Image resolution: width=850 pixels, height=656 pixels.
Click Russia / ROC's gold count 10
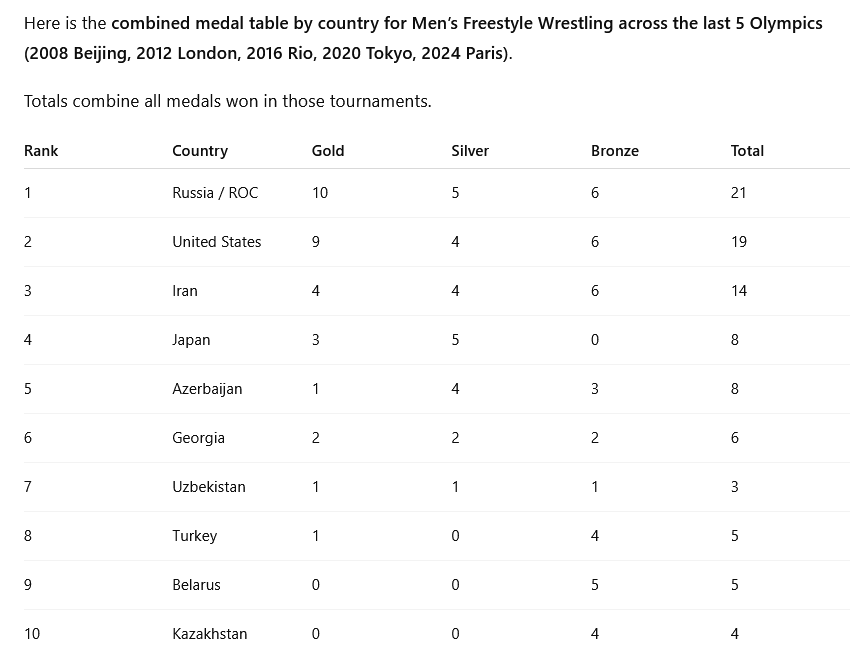tap(320, 193)
